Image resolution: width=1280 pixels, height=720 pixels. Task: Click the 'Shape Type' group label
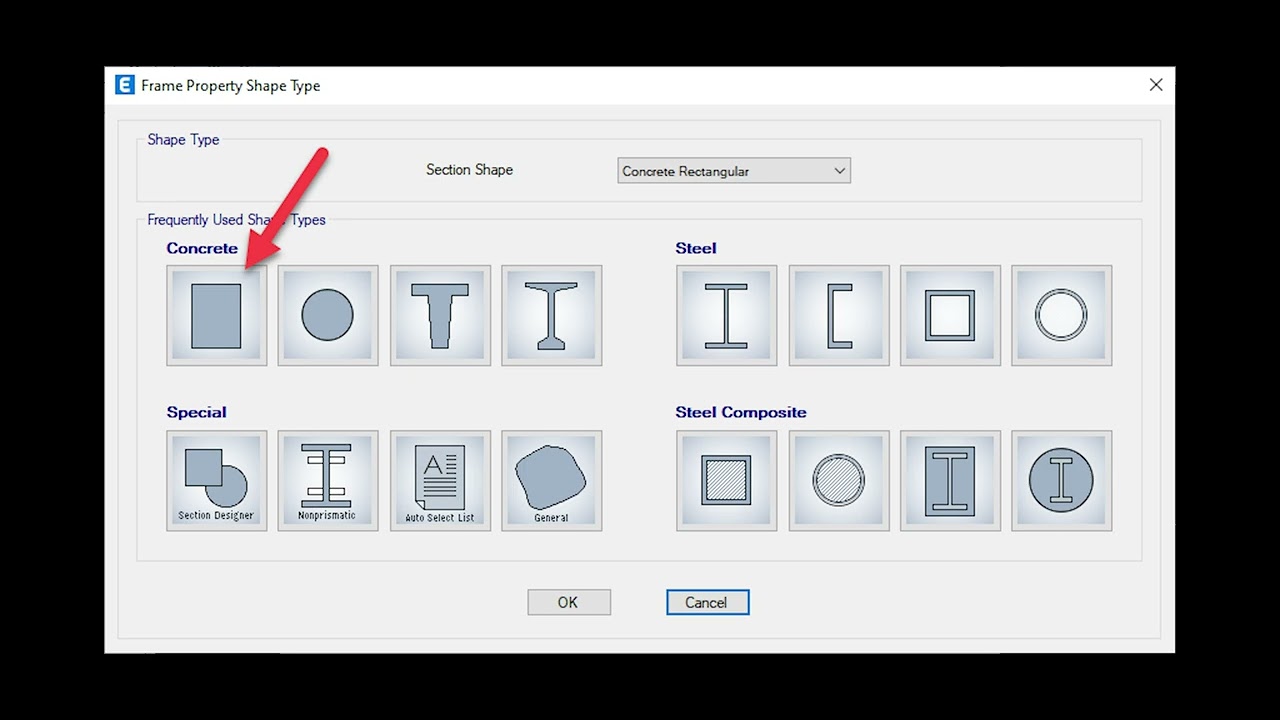pos(183,140)
